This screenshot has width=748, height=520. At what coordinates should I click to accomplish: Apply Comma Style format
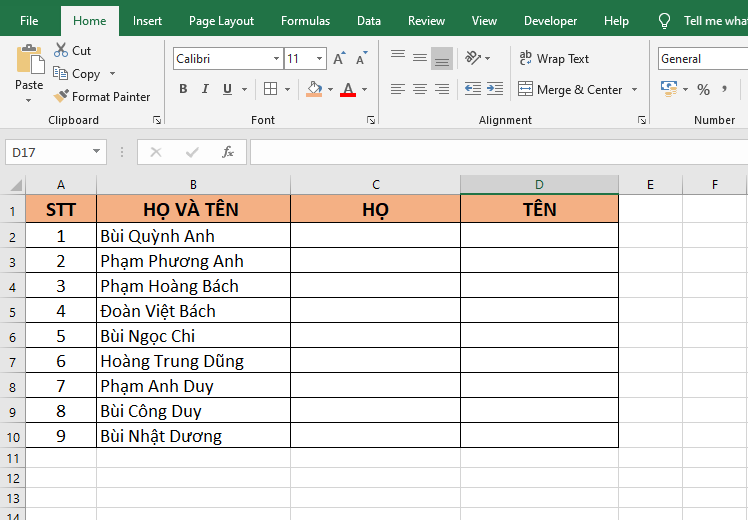pyautogui.click(x=725, y=89)
